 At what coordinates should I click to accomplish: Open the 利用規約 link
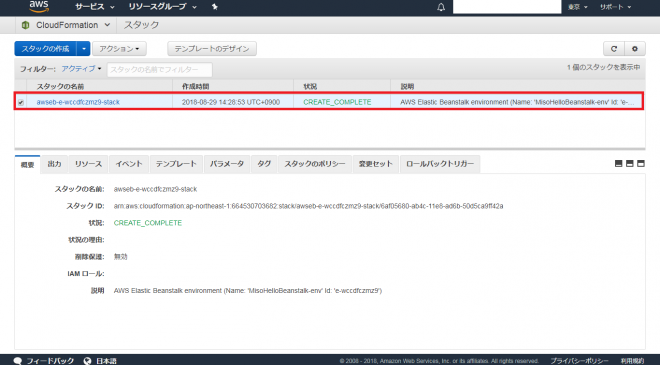[x=632, y=361]
